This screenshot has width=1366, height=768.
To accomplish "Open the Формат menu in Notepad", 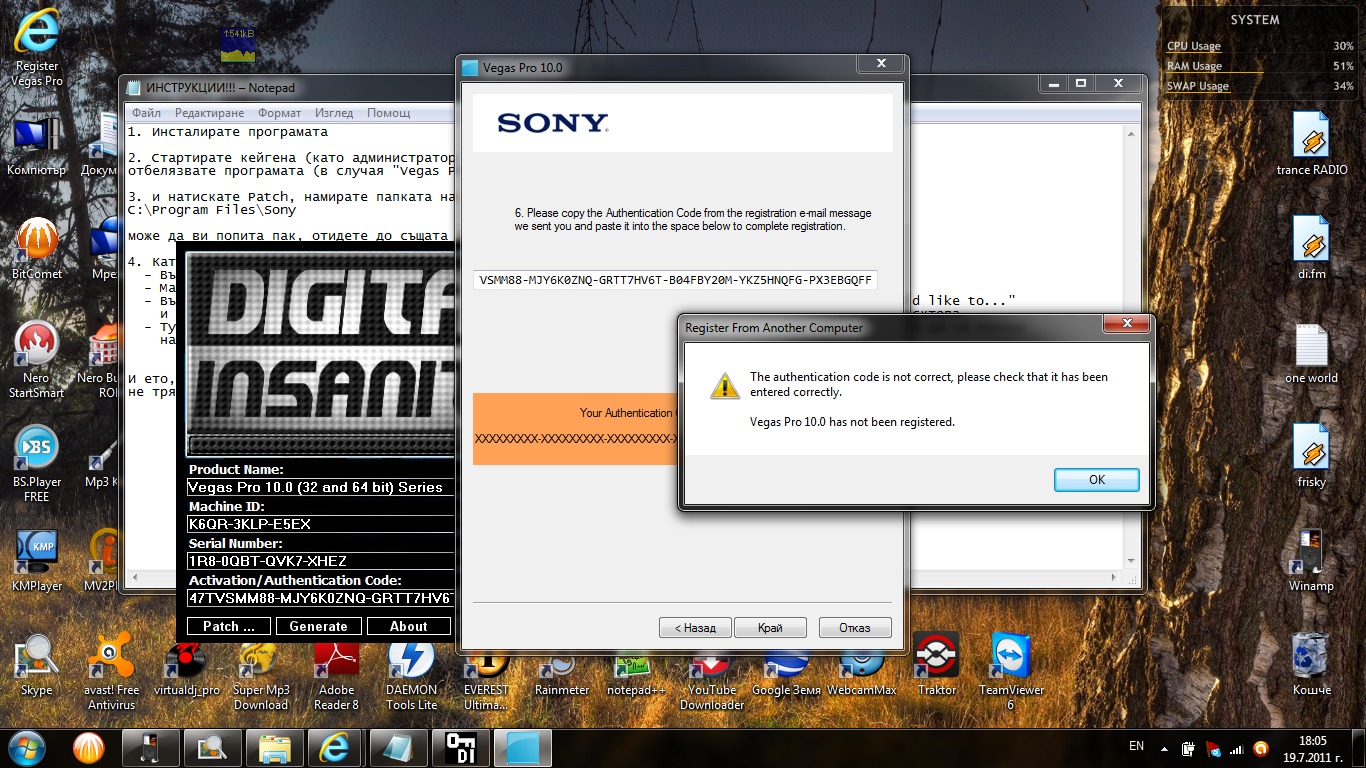I will 279,113.
